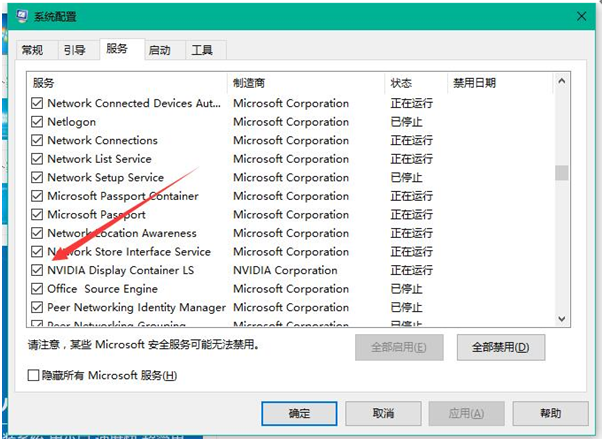Toggle Microsoft Passport Container checkbox
This screenshot has height=439, width=602.
(x=38, y=196)
